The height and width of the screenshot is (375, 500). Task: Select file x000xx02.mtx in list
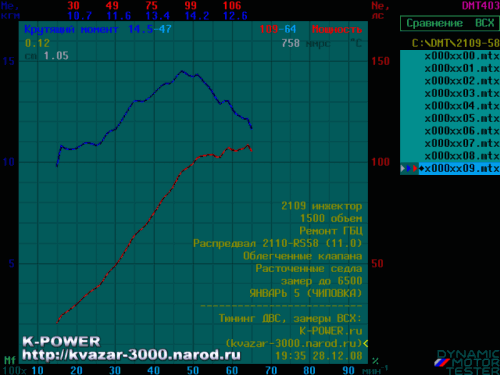pos(462,81)
